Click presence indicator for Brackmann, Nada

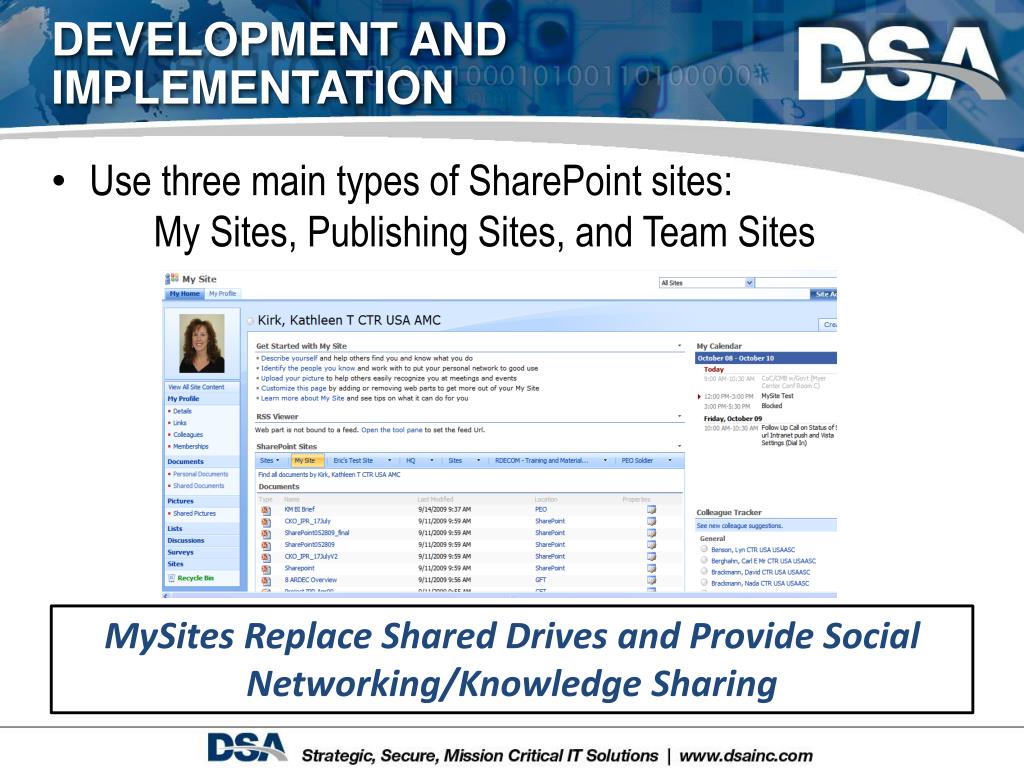704,583
